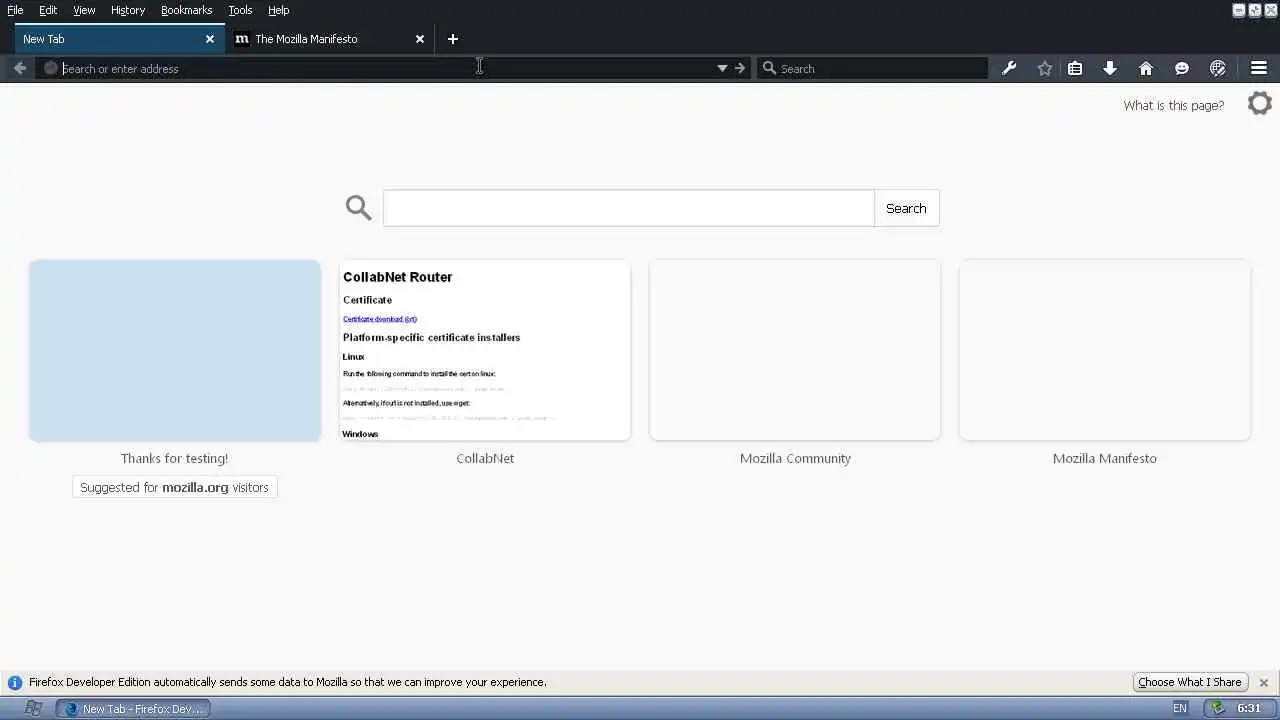Screen dimensions: 1280x720
Task: Open the Mozilla Community tile
Action: click(795, 350)
